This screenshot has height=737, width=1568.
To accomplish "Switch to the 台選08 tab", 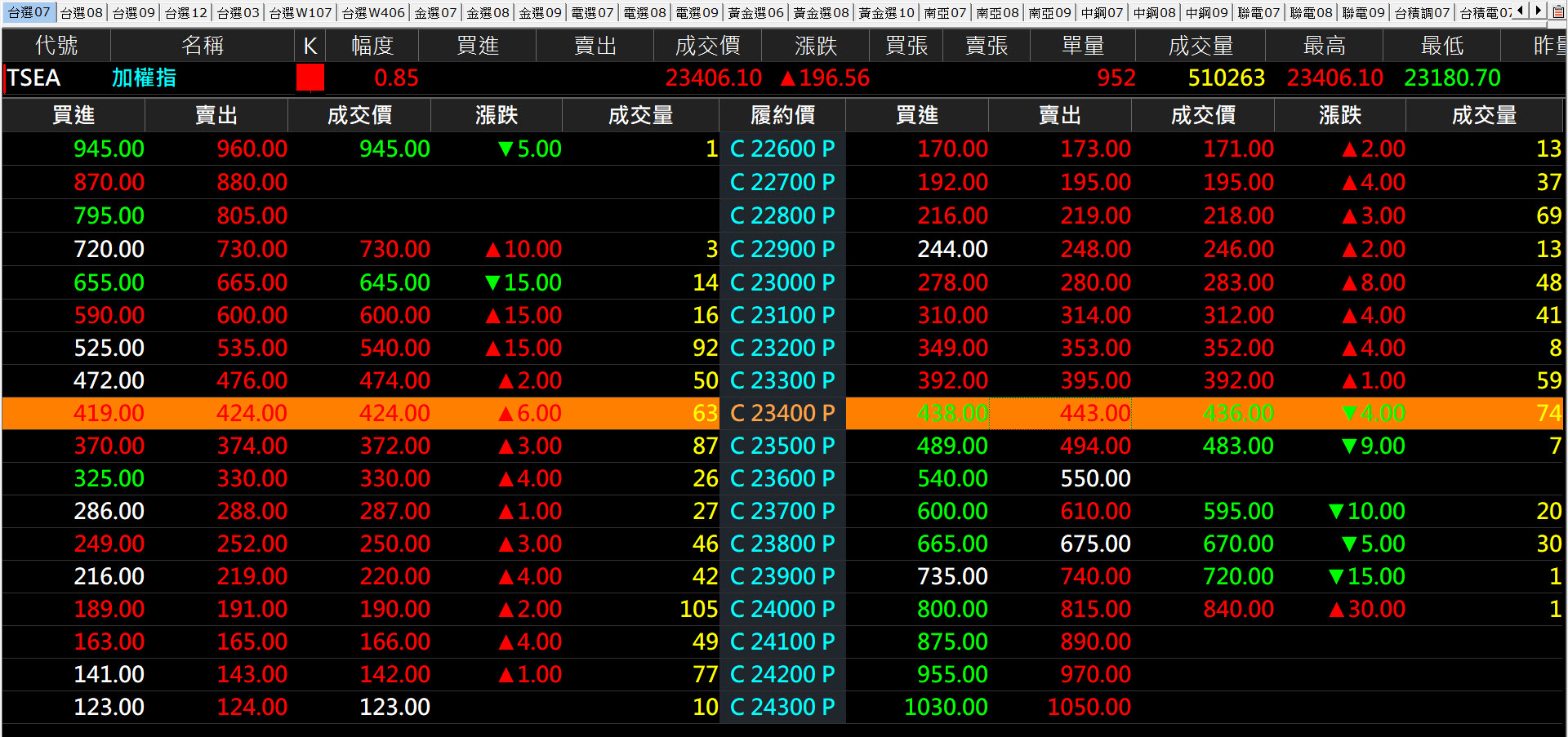I will [82, 13].
